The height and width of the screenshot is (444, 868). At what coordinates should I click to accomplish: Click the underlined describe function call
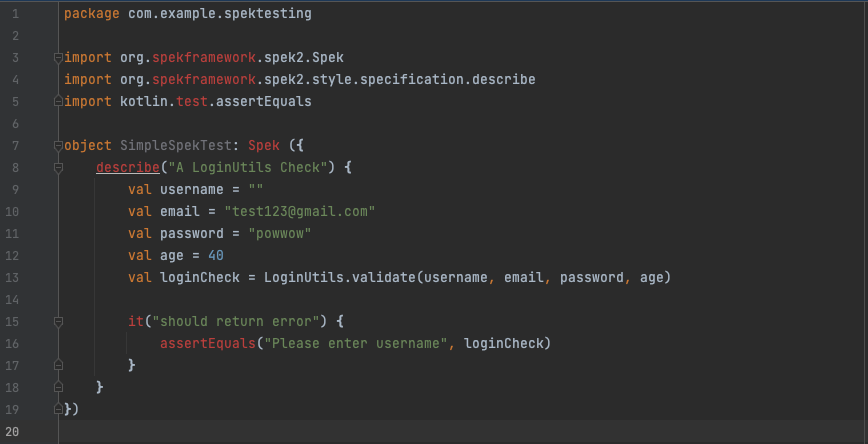pyautogui.click(x=128, y=167)
